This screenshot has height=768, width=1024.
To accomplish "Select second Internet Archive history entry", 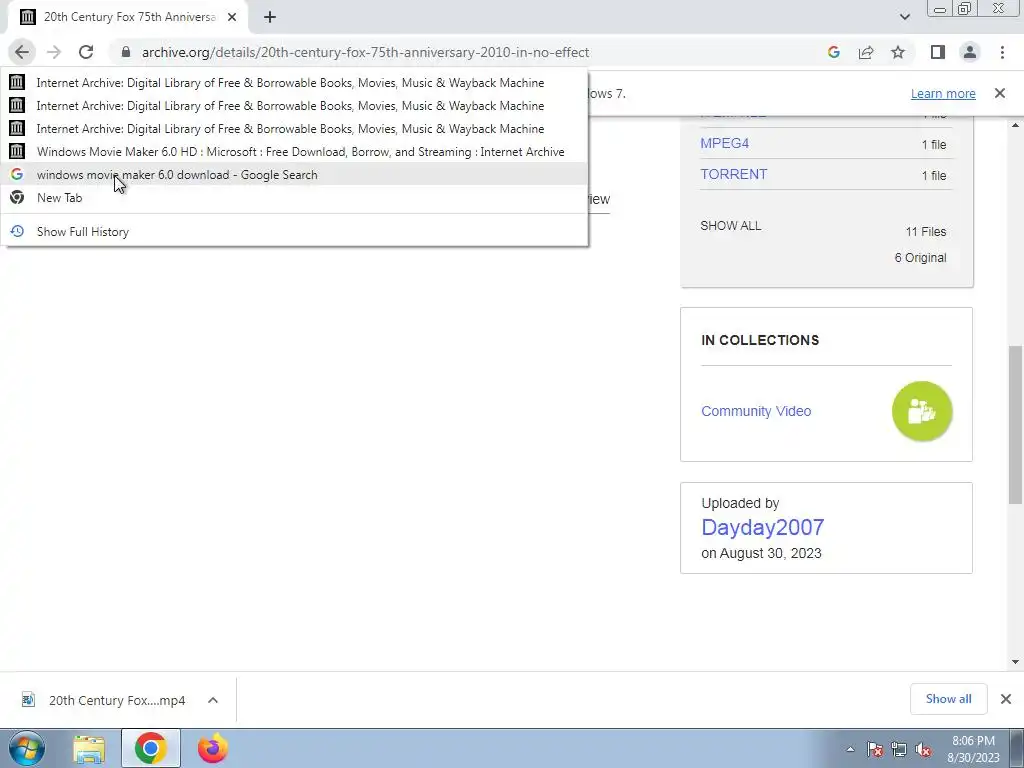I will pyautogui.click(x=294, y=106).
